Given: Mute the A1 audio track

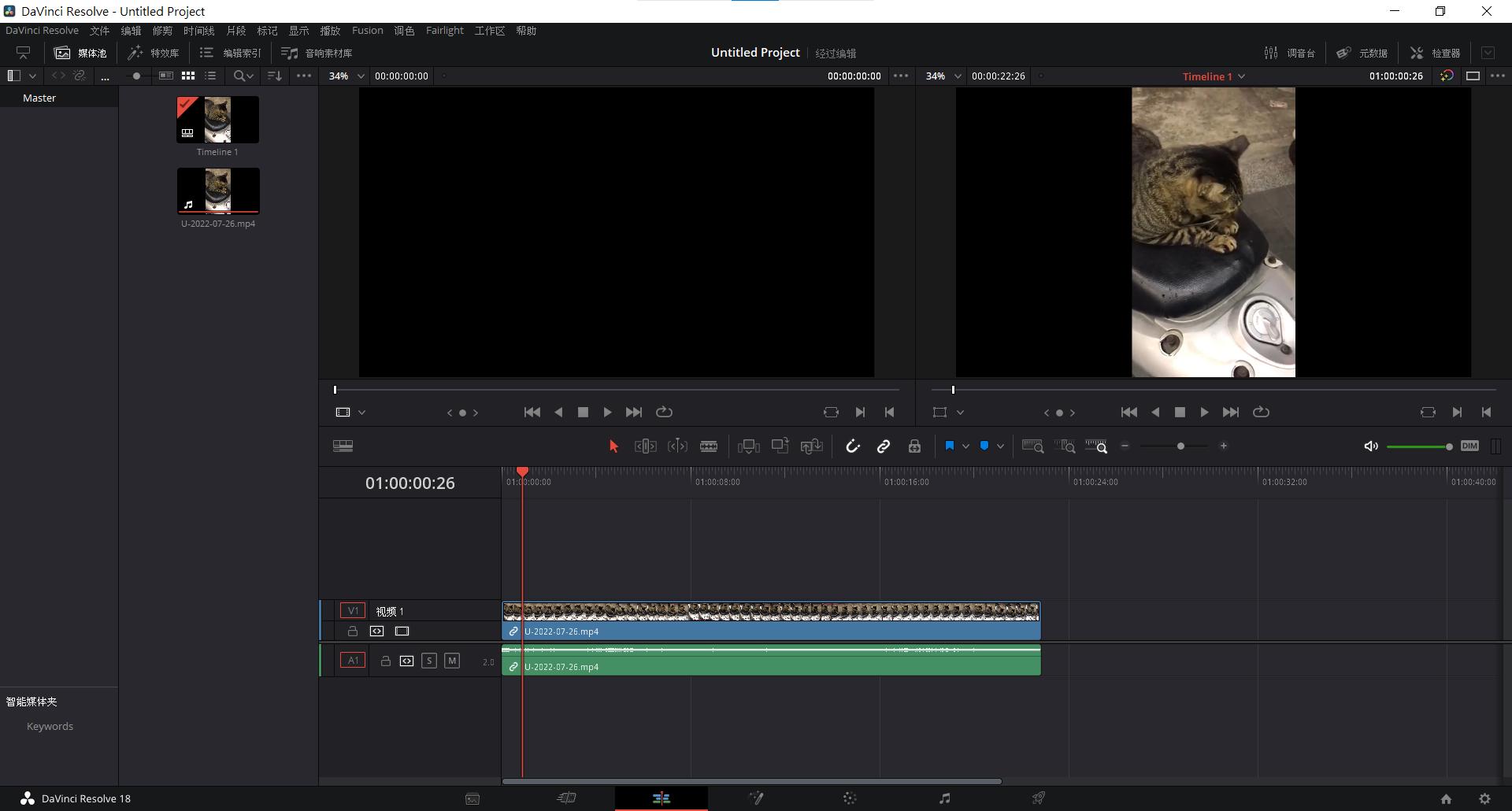Looking at the screenshot, I should click(452, 661).
